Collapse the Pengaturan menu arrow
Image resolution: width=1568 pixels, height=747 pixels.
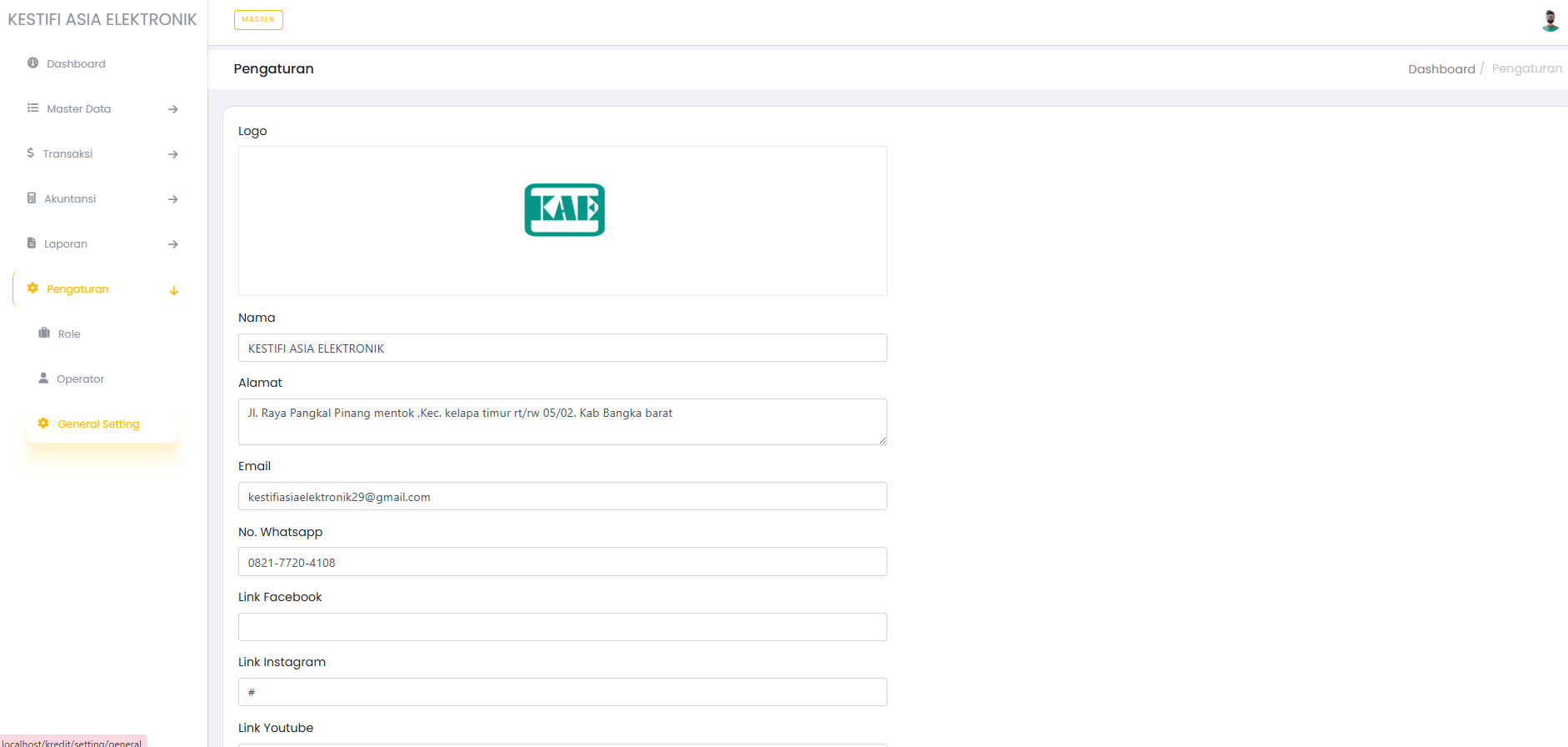click(x=173, y=290)
